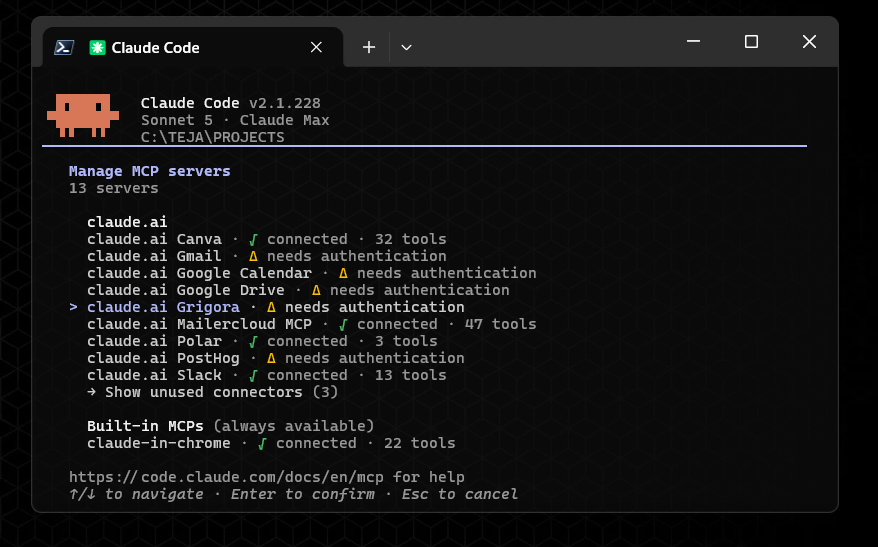Close the terminal window

809,41
